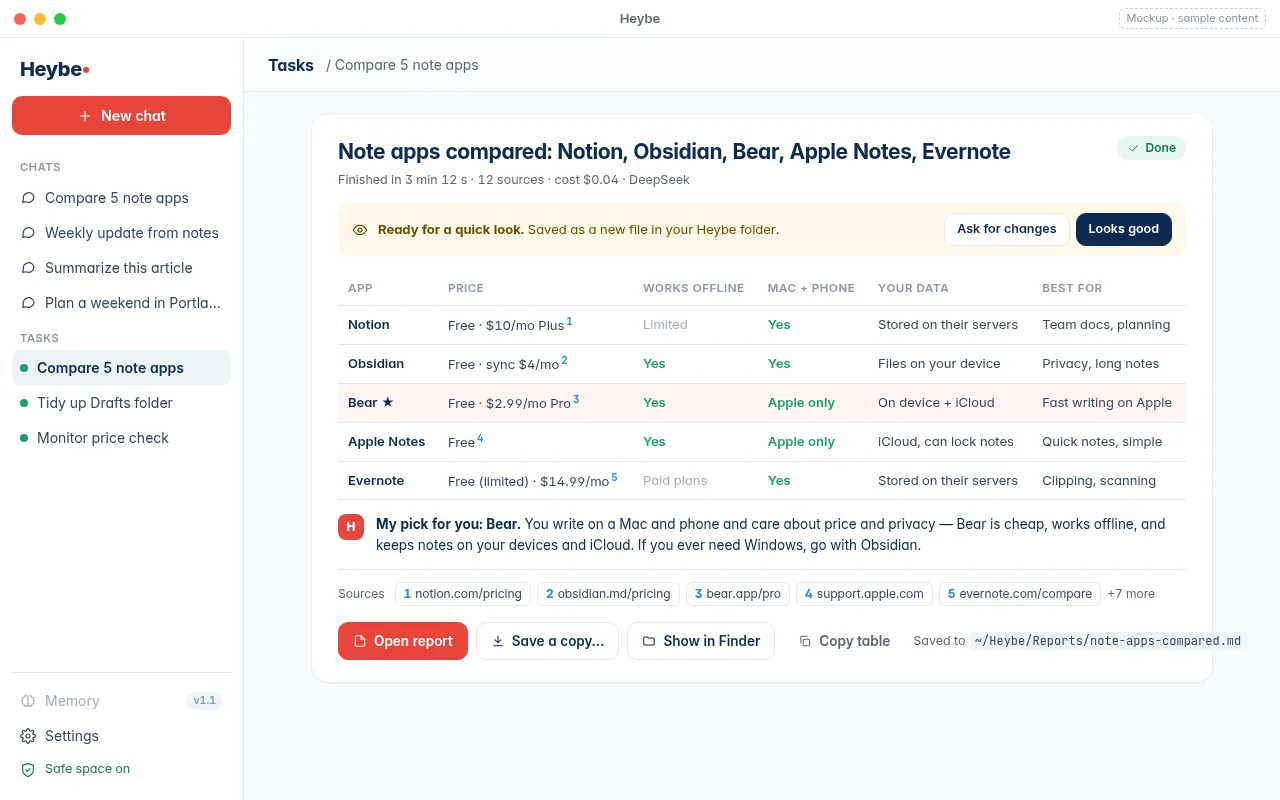The width and height of the screenshot is (1280, 800).
Task: Select the Tidy up Drafts folder task
Action: click(121, 403)
